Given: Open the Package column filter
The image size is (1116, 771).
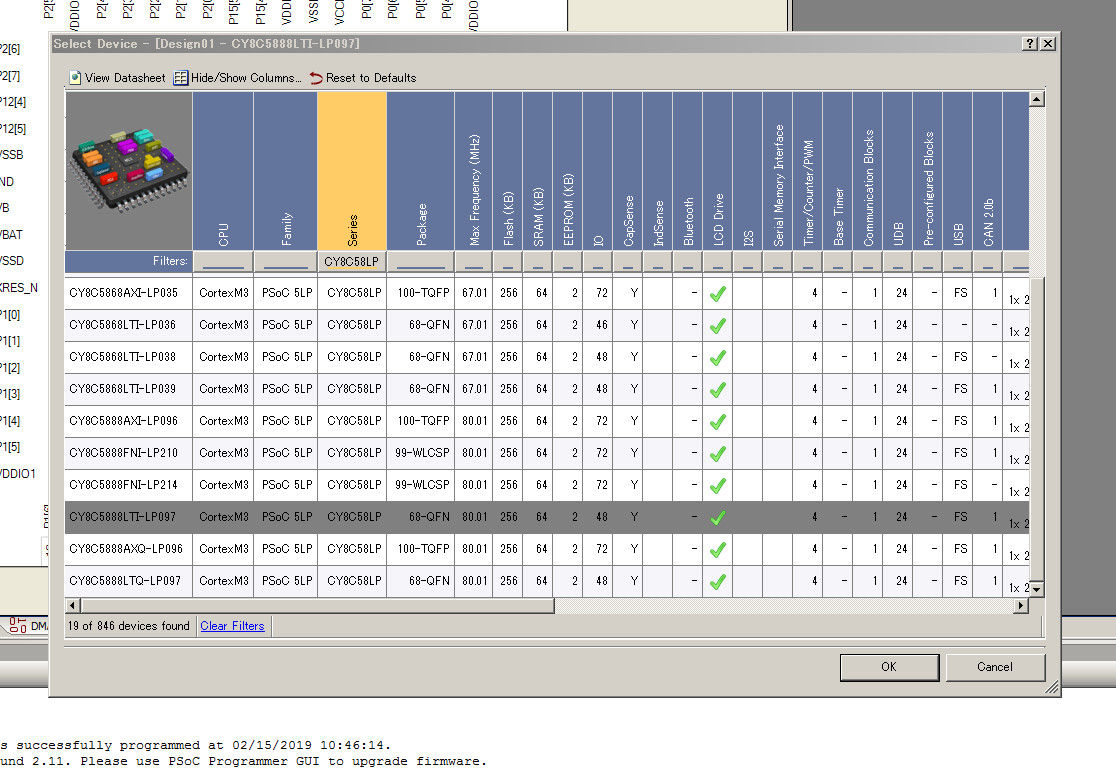Looking at the screenshot, I should pyautogui.click(x=421, y=262).
